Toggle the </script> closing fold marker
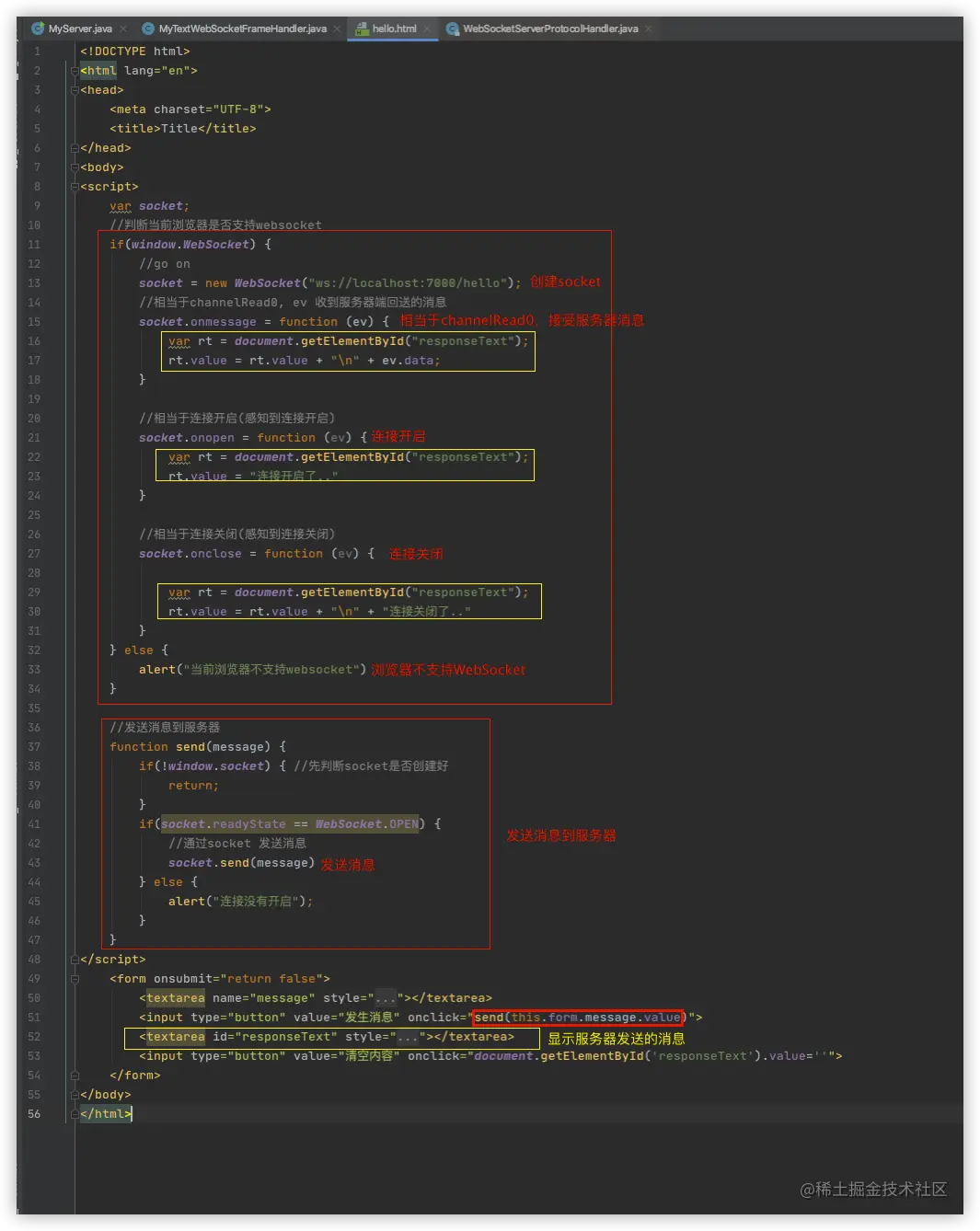This screenshot has width=980, height=1231. [x=75, y=960]
